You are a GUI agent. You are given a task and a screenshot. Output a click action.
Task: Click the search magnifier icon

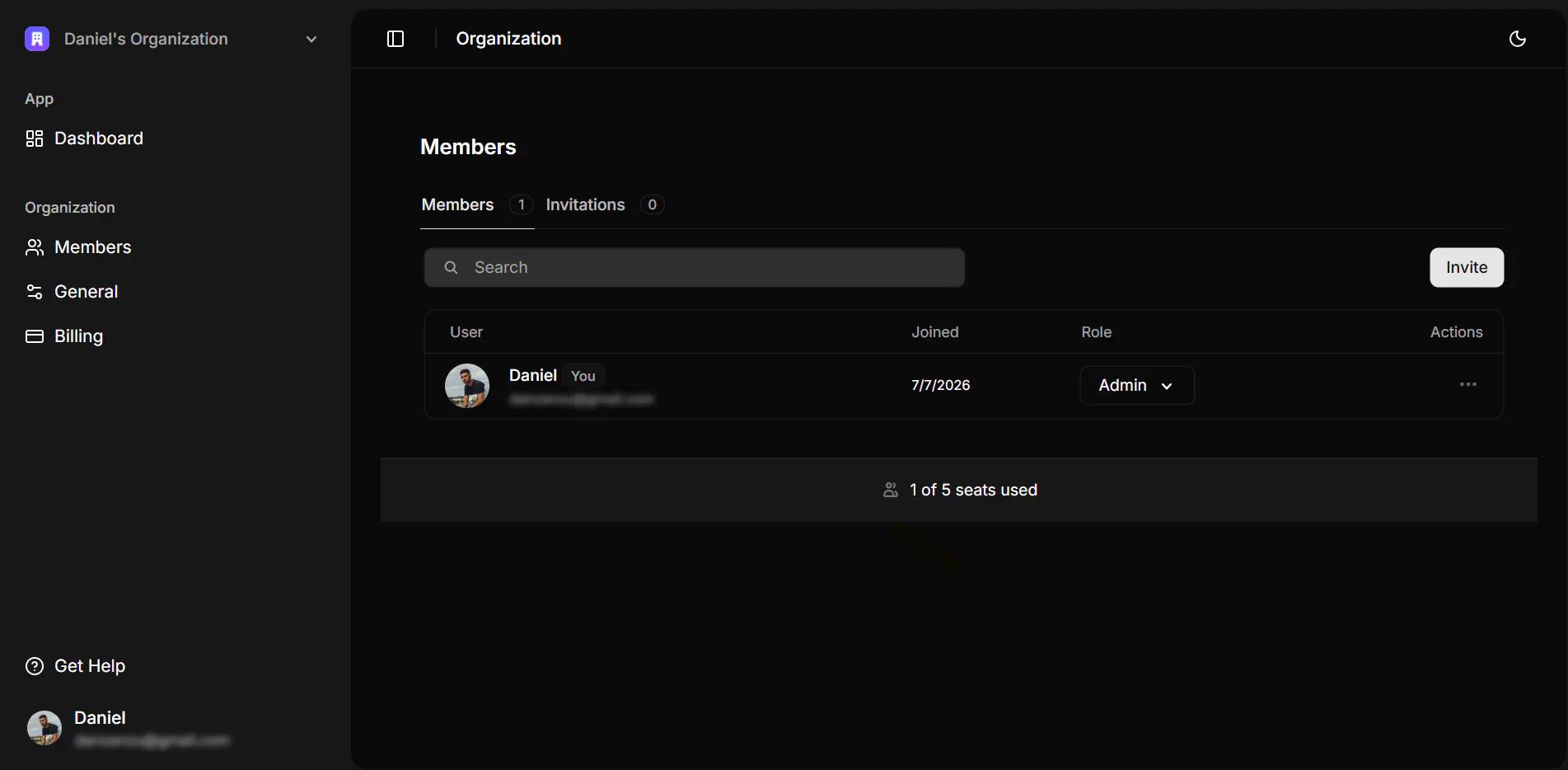[451, 268]
